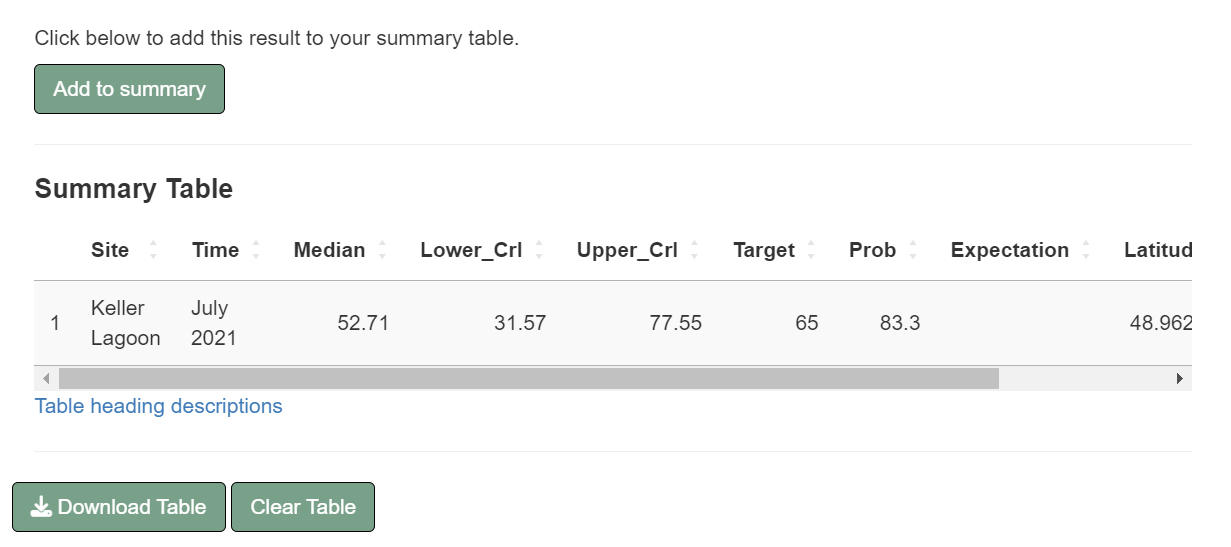Screen dimensions: 1231x547
Task: Sort by Lower_CrI column sort icon
Action: click(539, 250)
